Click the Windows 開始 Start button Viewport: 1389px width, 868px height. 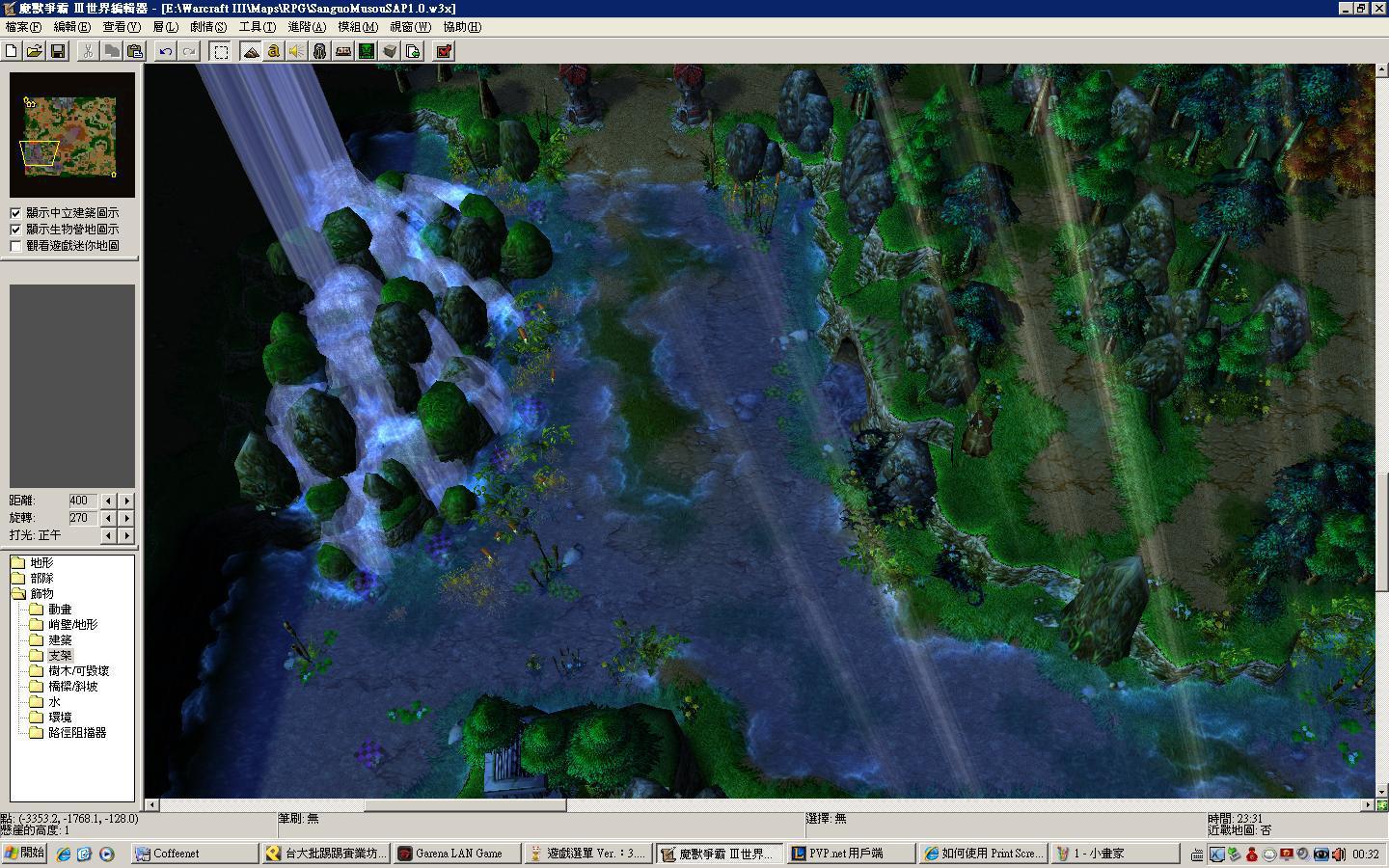tap(24, 854)
